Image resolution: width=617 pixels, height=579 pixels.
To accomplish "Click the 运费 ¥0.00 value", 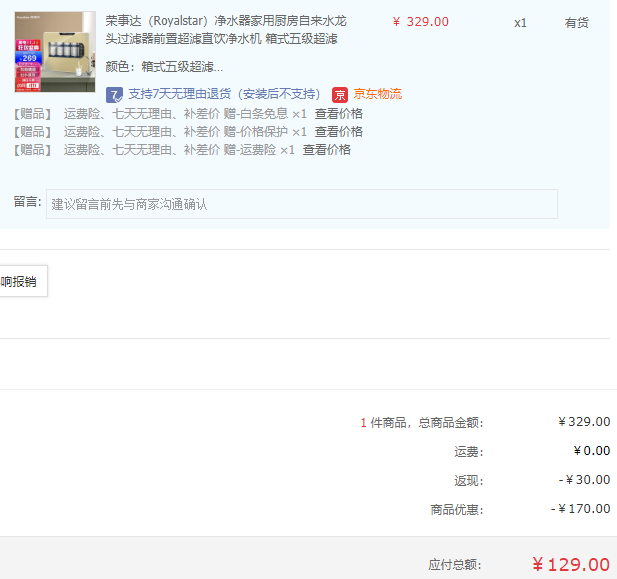I will (591, 451).
